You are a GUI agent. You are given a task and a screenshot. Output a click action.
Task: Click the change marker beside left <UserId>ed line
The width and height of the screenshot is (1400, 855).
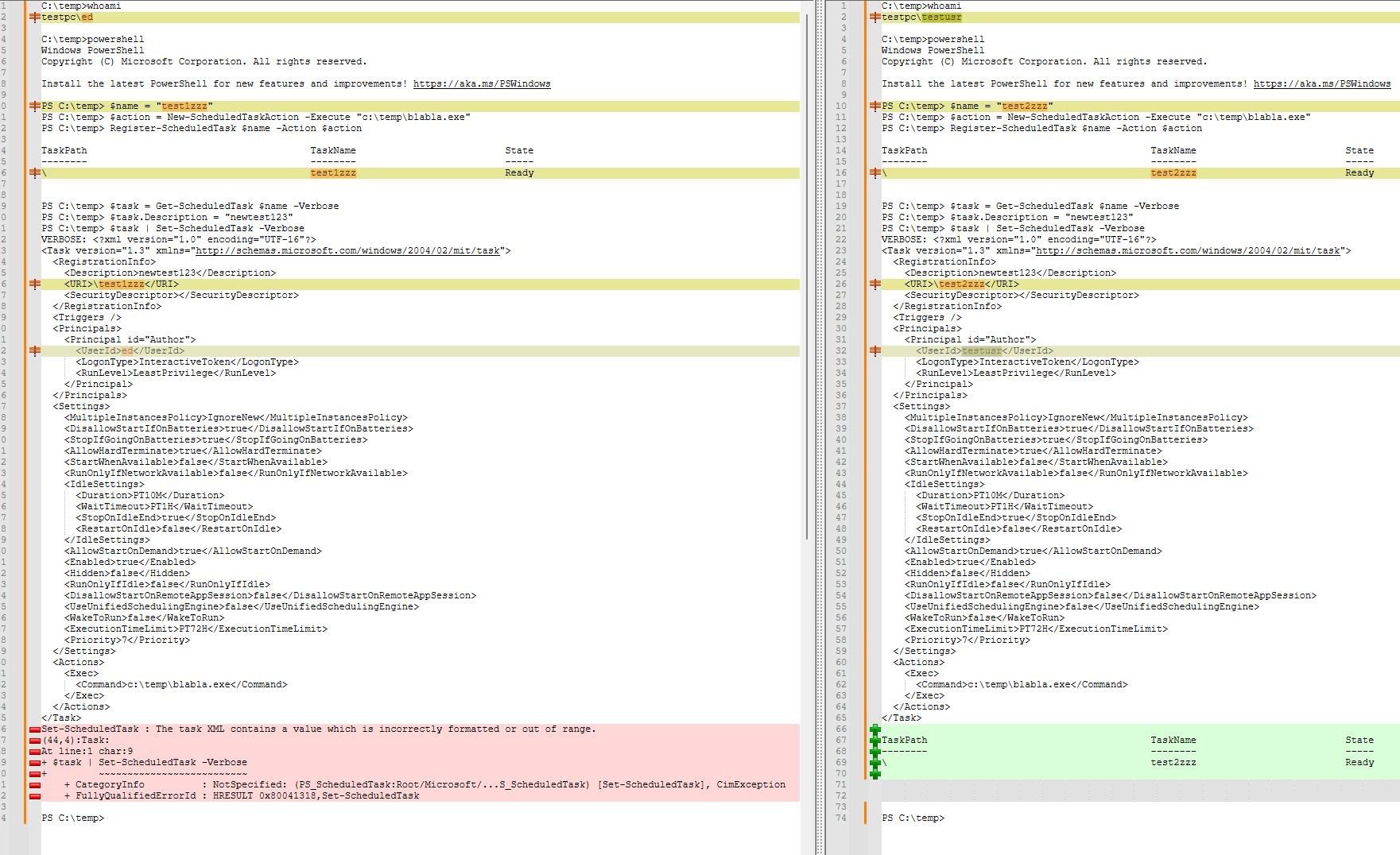(35, 350)
